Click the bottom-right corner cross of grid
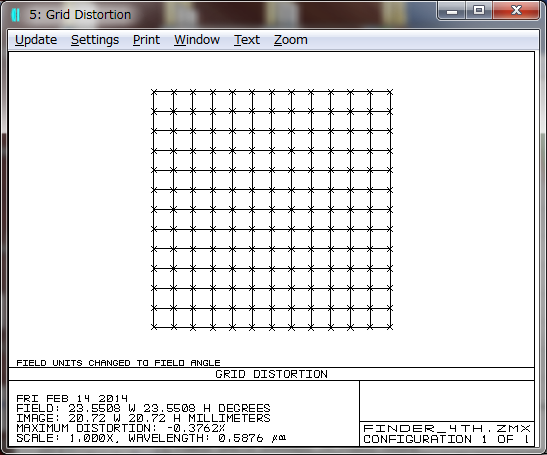547x455 pixels. (x=390, y=327)
